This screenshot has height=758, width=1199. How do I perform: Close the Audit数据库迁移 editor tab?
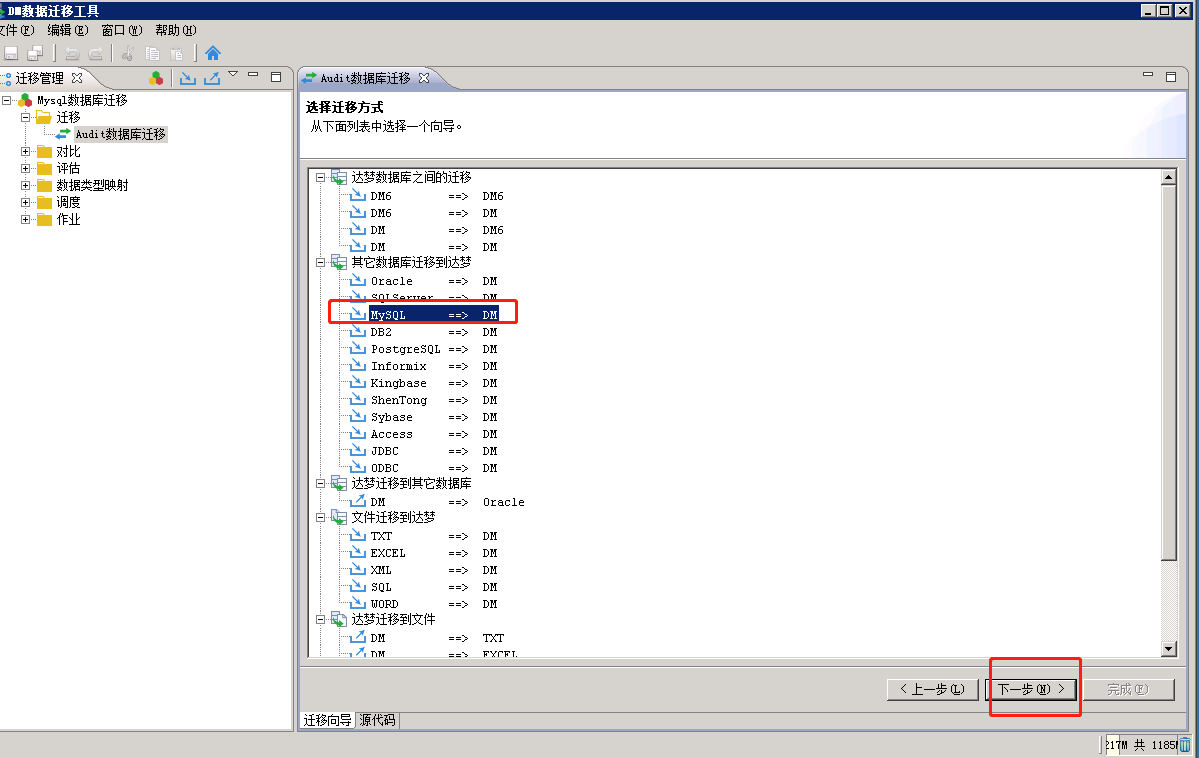click(x=423, y=78)
